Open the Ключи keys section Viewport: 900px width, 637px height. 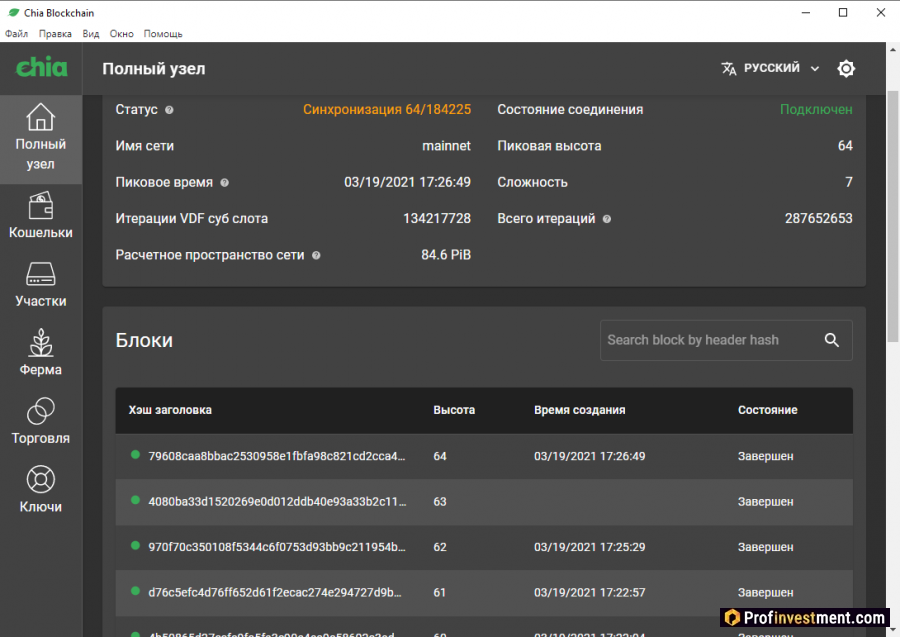tap(41, 490)
